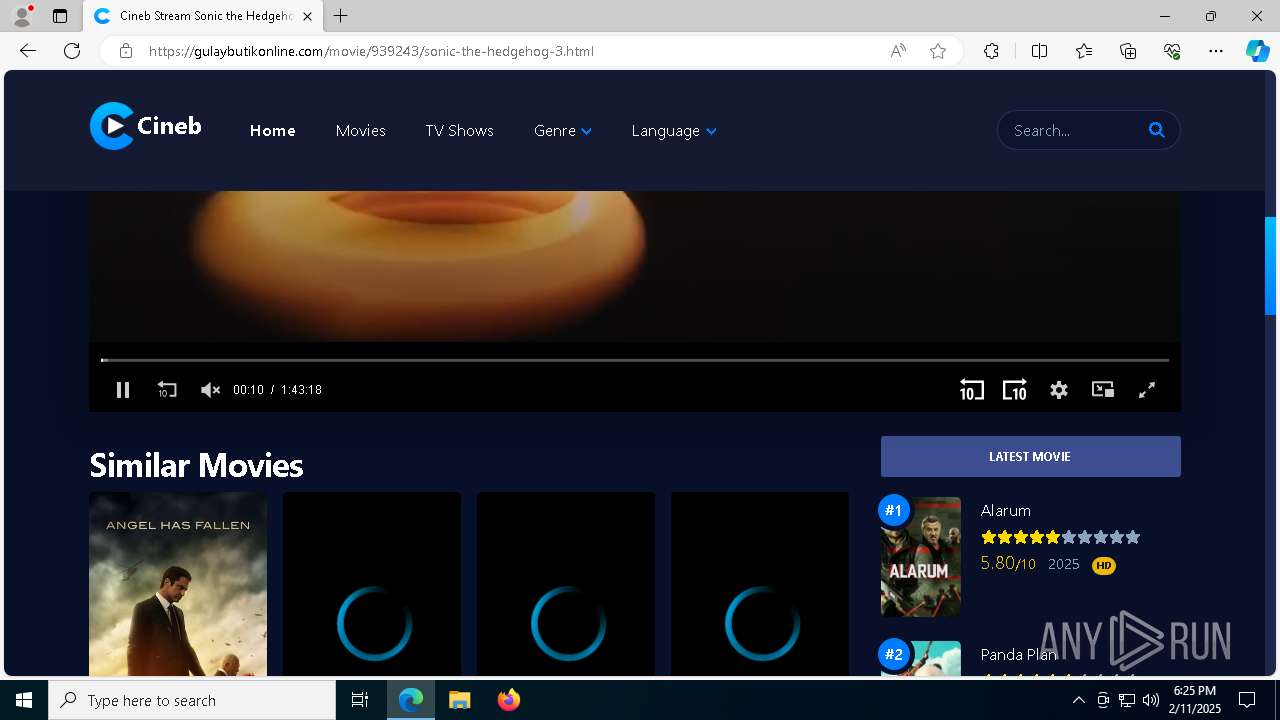
Task: Open Alarum movie title link
Action: [1006, 510]
